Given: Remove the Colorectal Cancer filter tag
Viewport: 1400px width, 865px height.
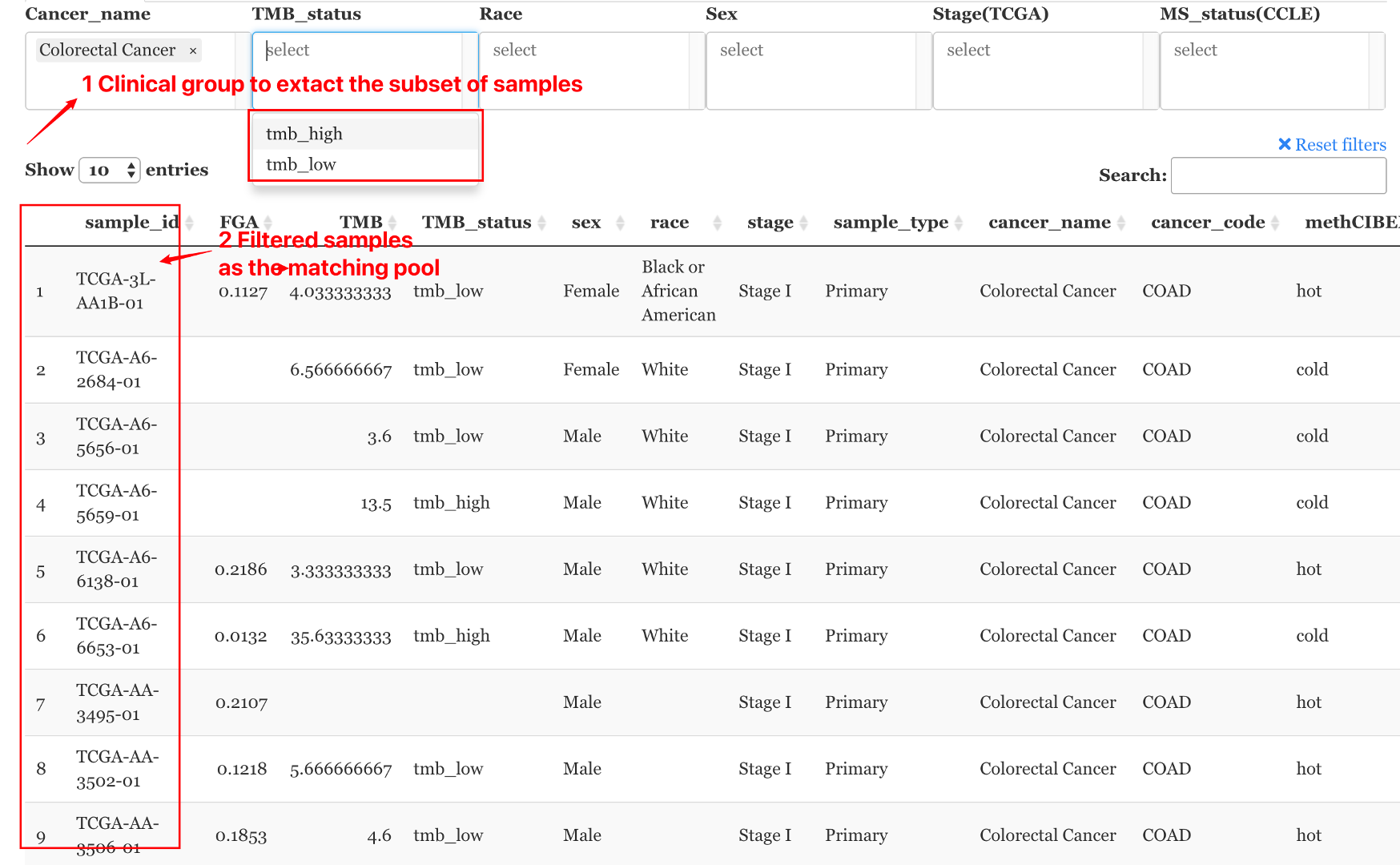Looking at the screenshot, I should point(193,50).
